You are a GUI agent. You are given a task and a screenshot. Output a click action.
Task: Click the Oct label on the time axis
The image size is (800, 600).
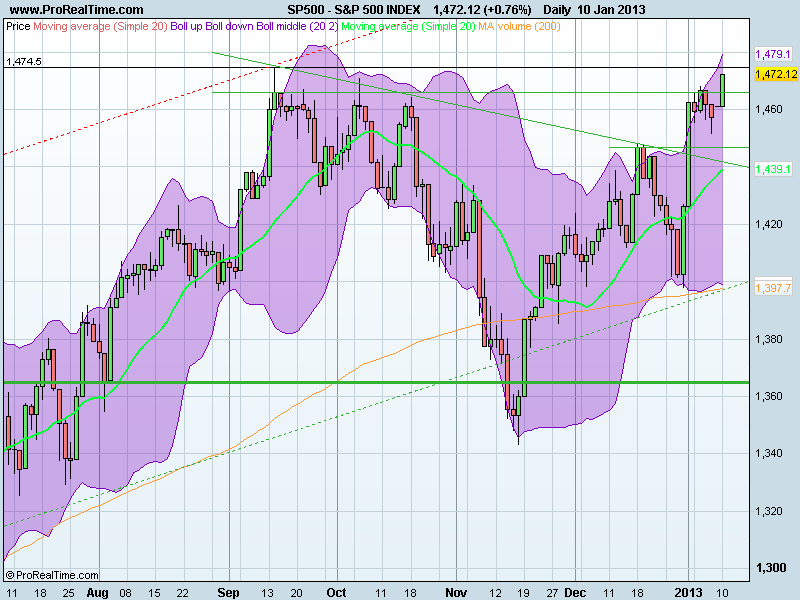tap(336, 592)
